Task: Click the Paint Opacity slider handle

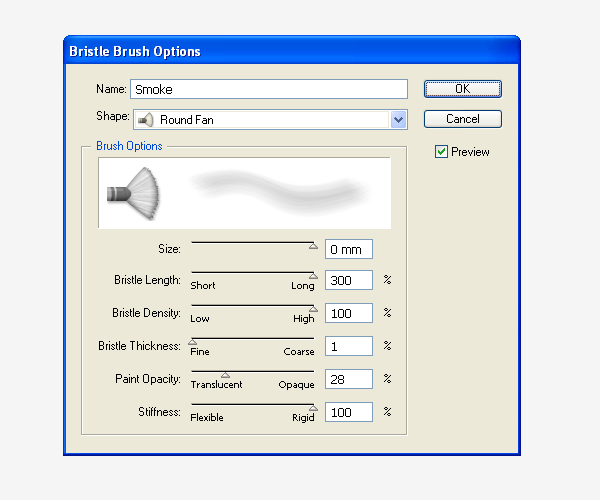Action: (x=225, y=375)
